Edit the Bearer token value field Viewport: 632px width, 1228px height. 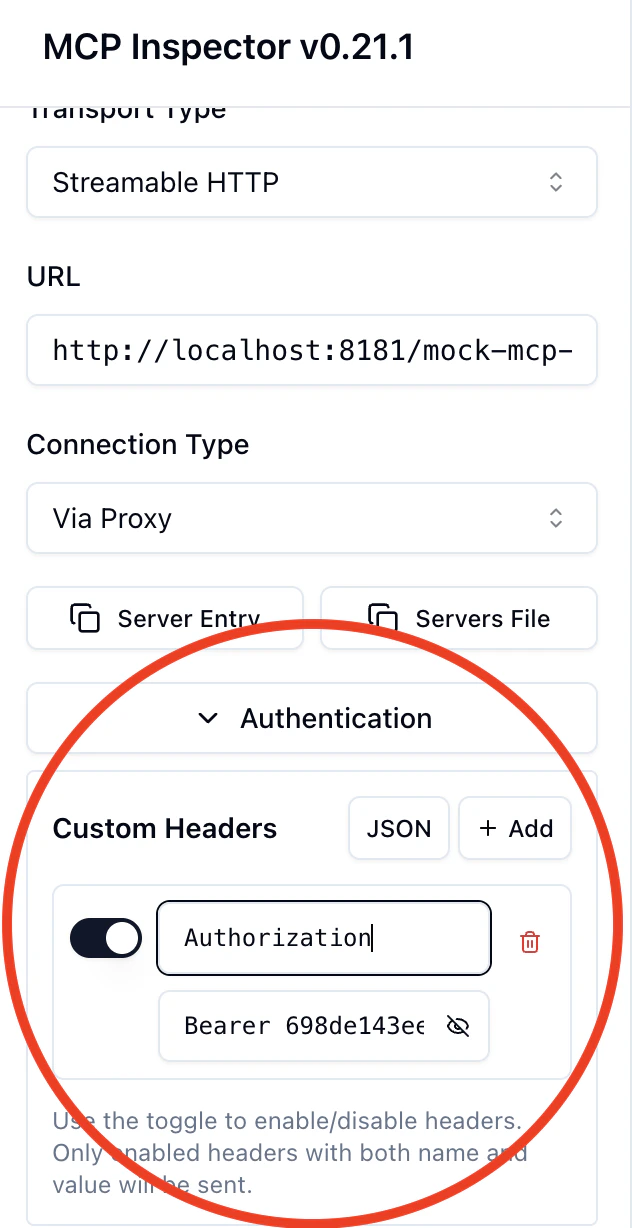click(x=324, y=1026)
